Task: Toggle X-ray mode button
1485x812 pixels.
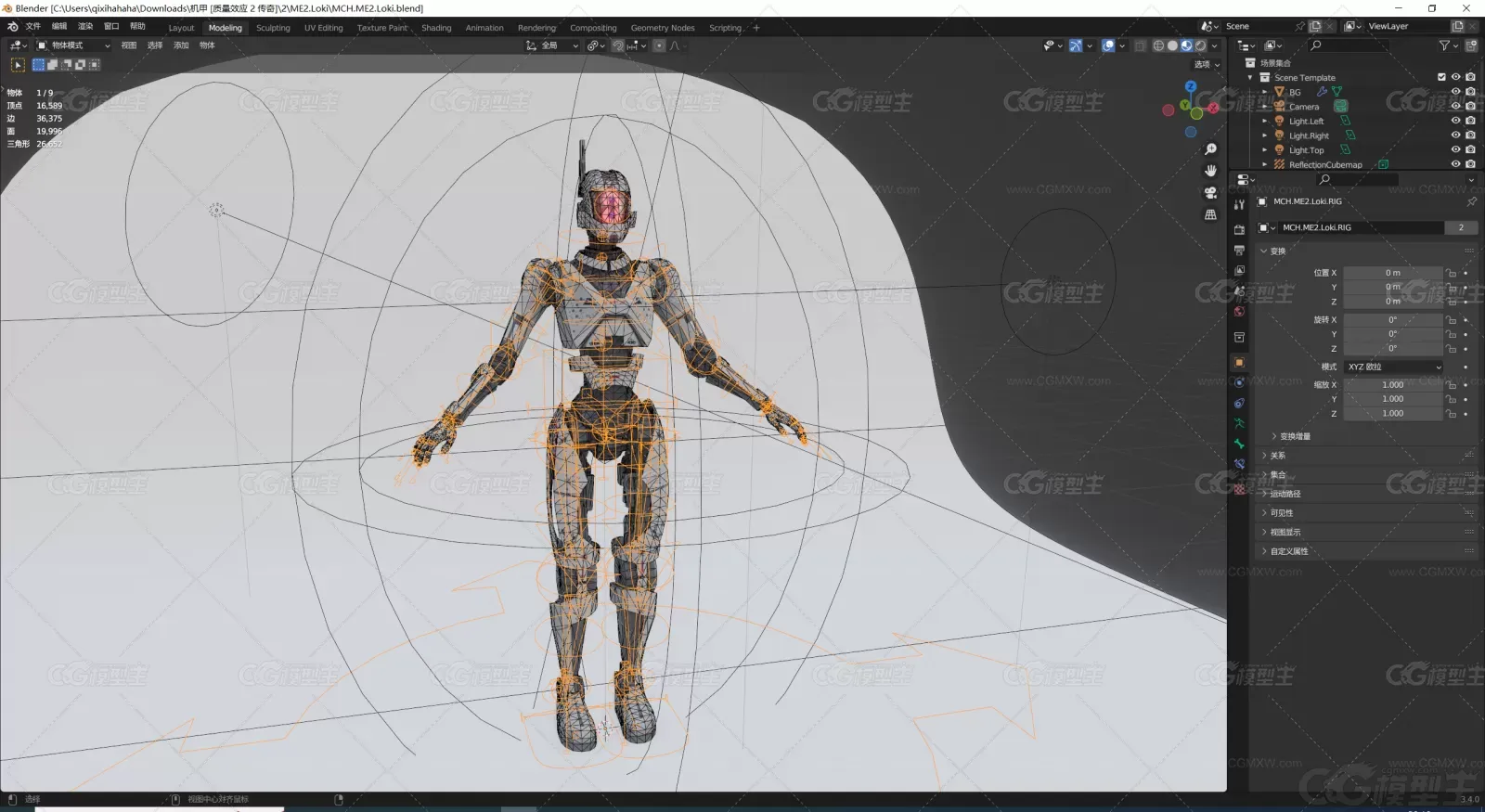Action: (x=1140, y=45)
